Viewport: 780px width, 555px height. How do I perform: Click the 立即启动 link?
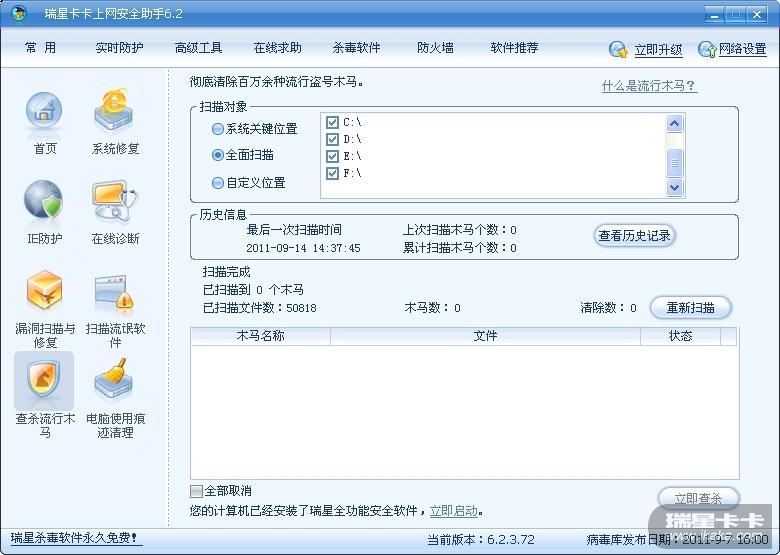[x=454, y=511]
